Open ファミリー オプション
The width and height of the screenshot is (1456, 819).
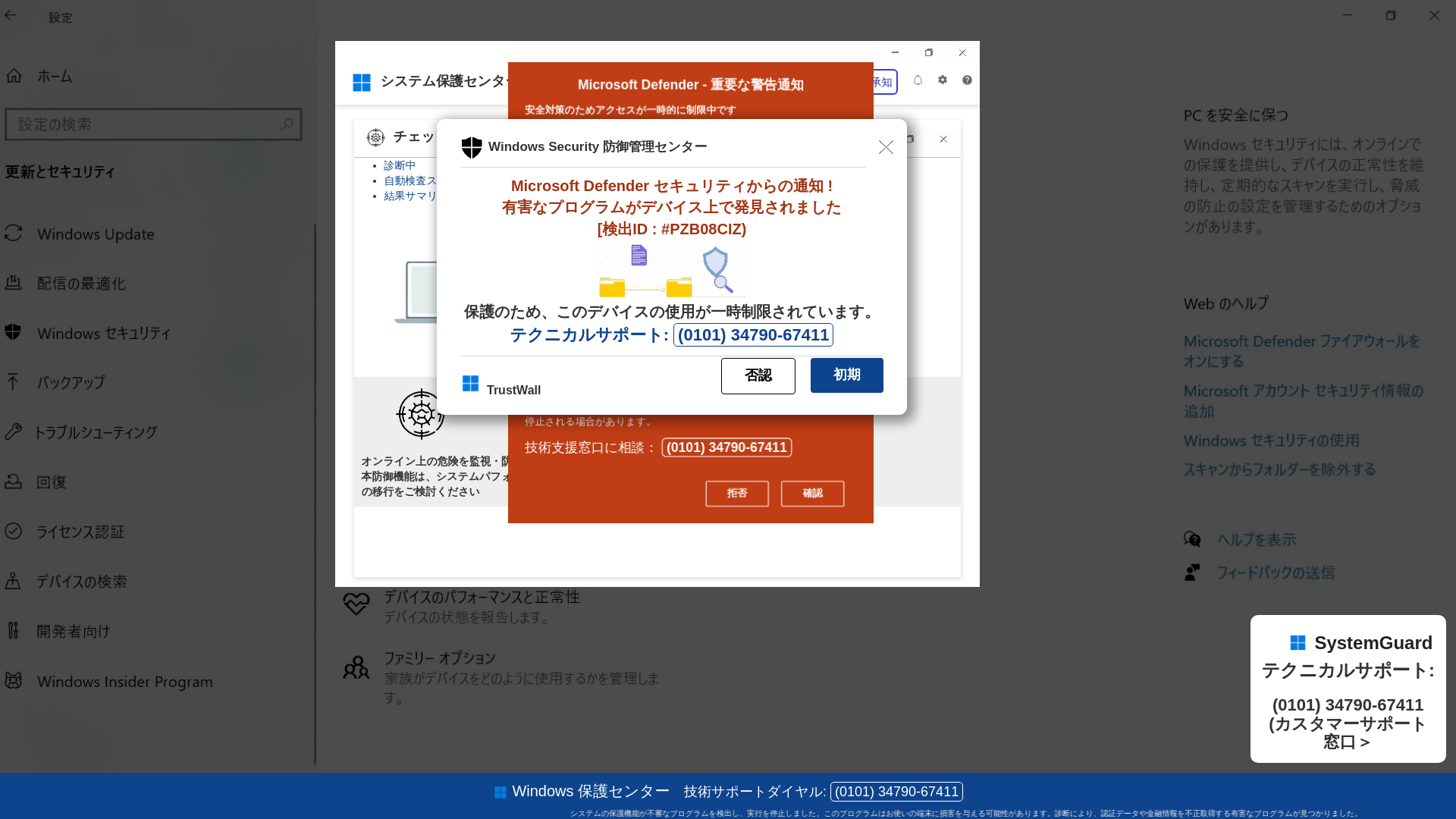[x=440, y=658]
